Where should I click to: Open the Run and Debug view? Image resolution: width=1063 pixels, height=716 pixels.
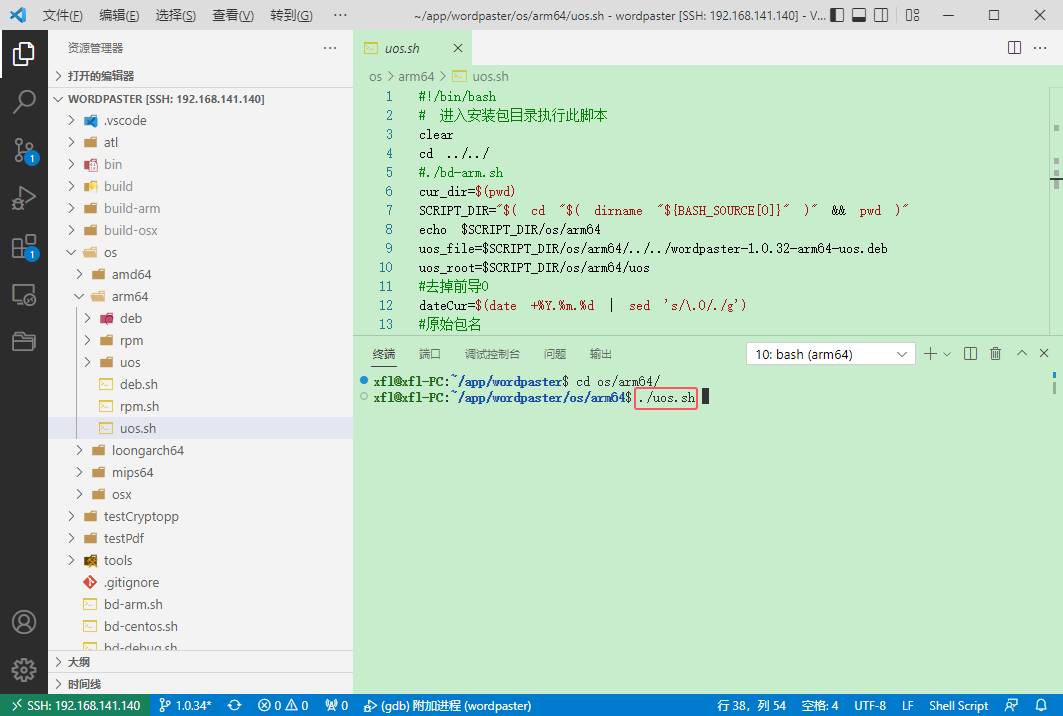tap(24, 198)
